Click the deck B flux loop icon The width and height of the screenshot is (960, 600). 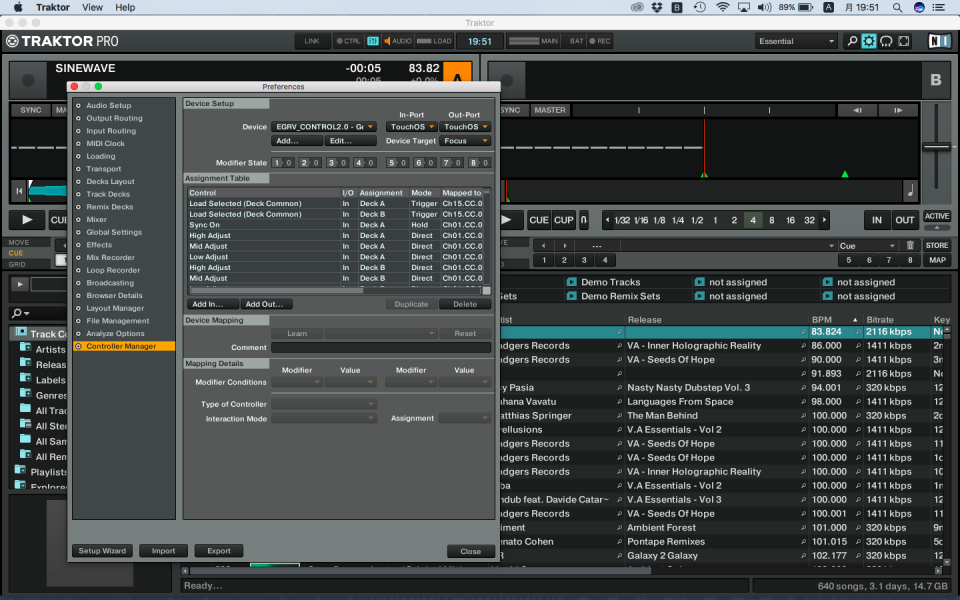584,220
